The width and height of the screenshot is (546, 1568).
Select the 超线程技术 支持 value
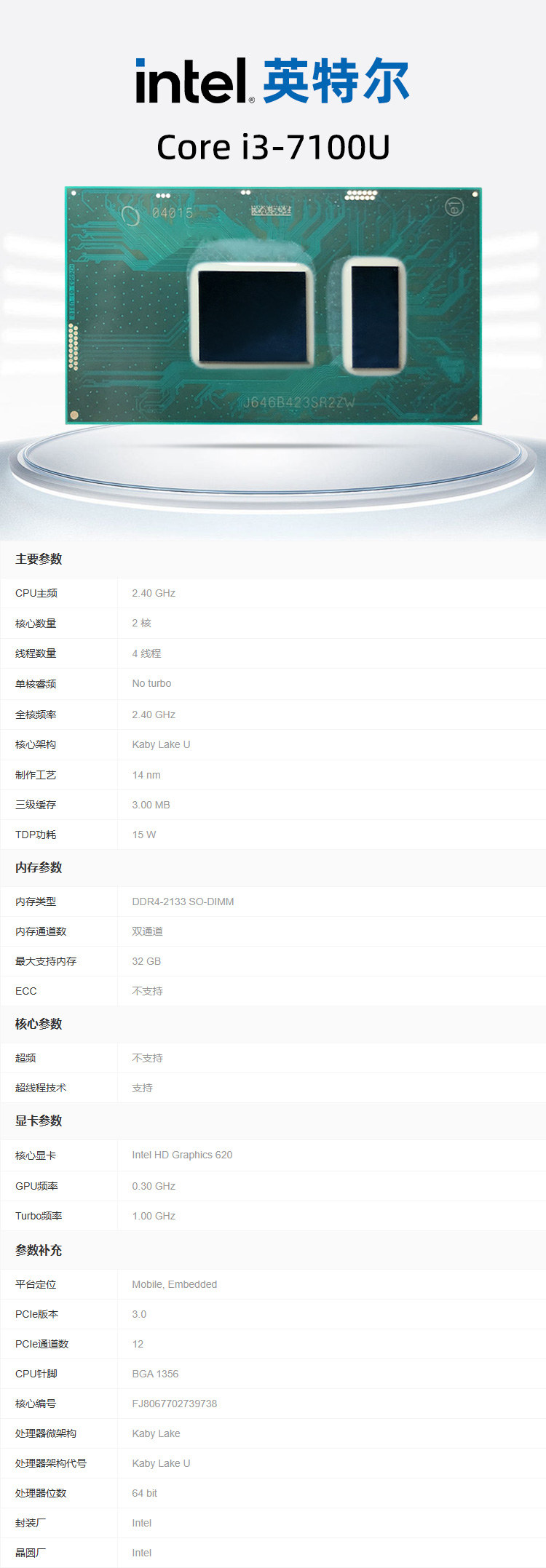pos(142,1088)
